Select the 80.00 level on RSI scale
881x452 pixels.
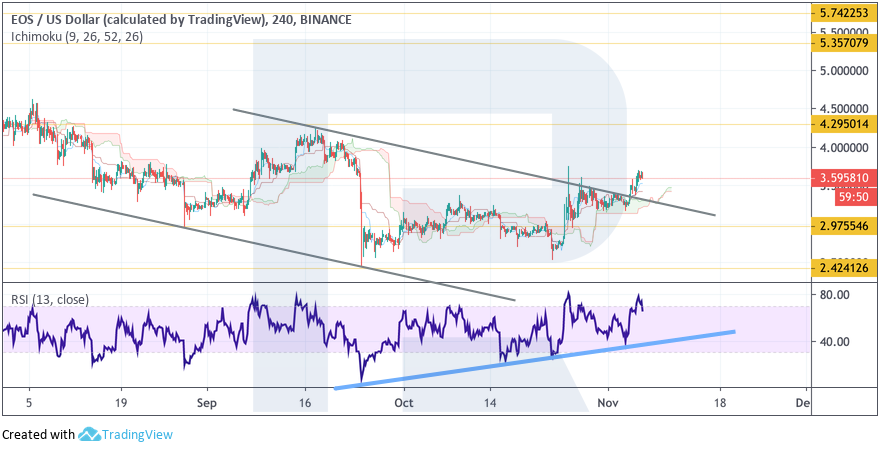point(834,296)
